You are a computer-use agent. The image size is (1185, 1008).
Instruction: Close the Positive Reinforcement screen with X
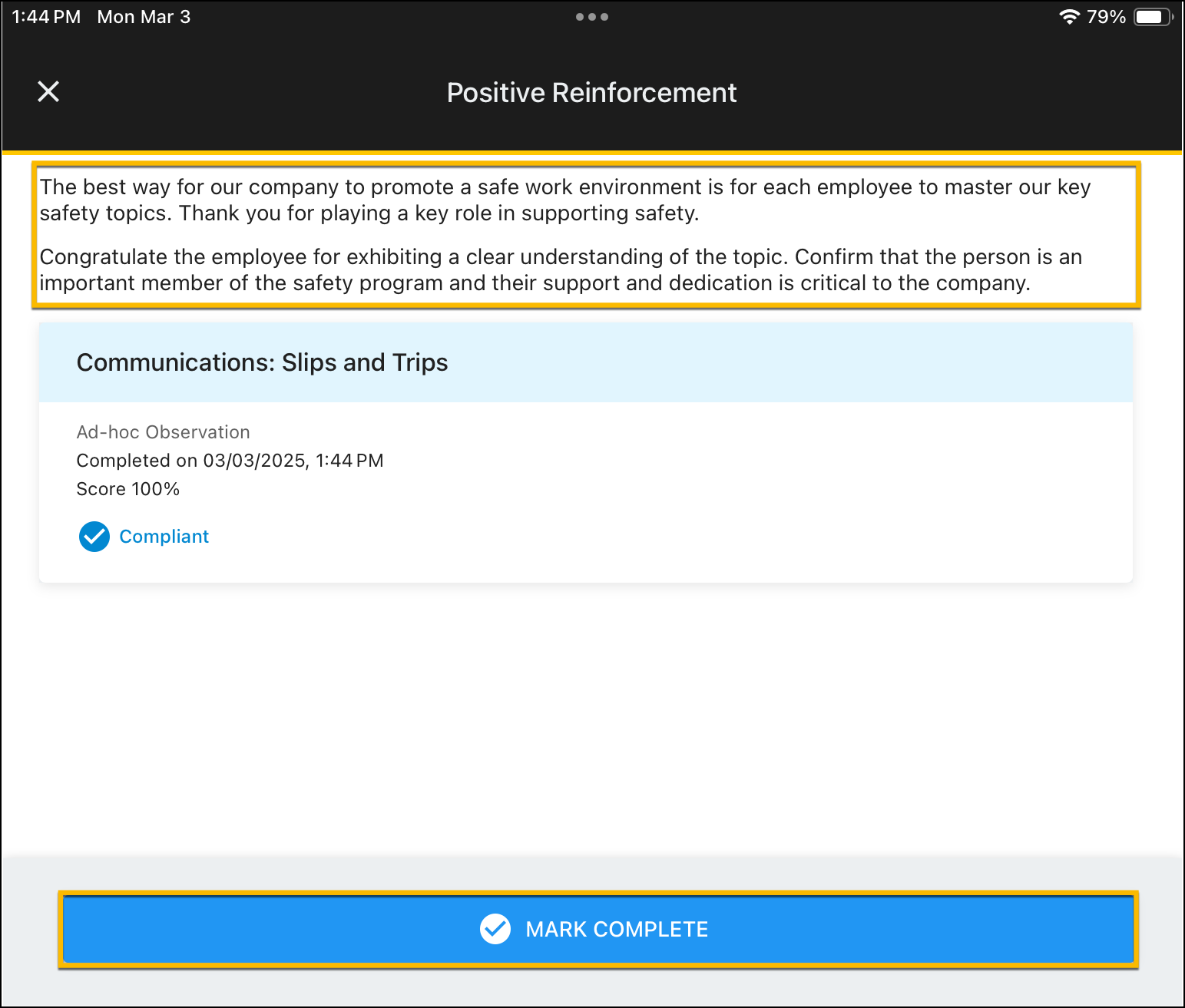(48, 92)
